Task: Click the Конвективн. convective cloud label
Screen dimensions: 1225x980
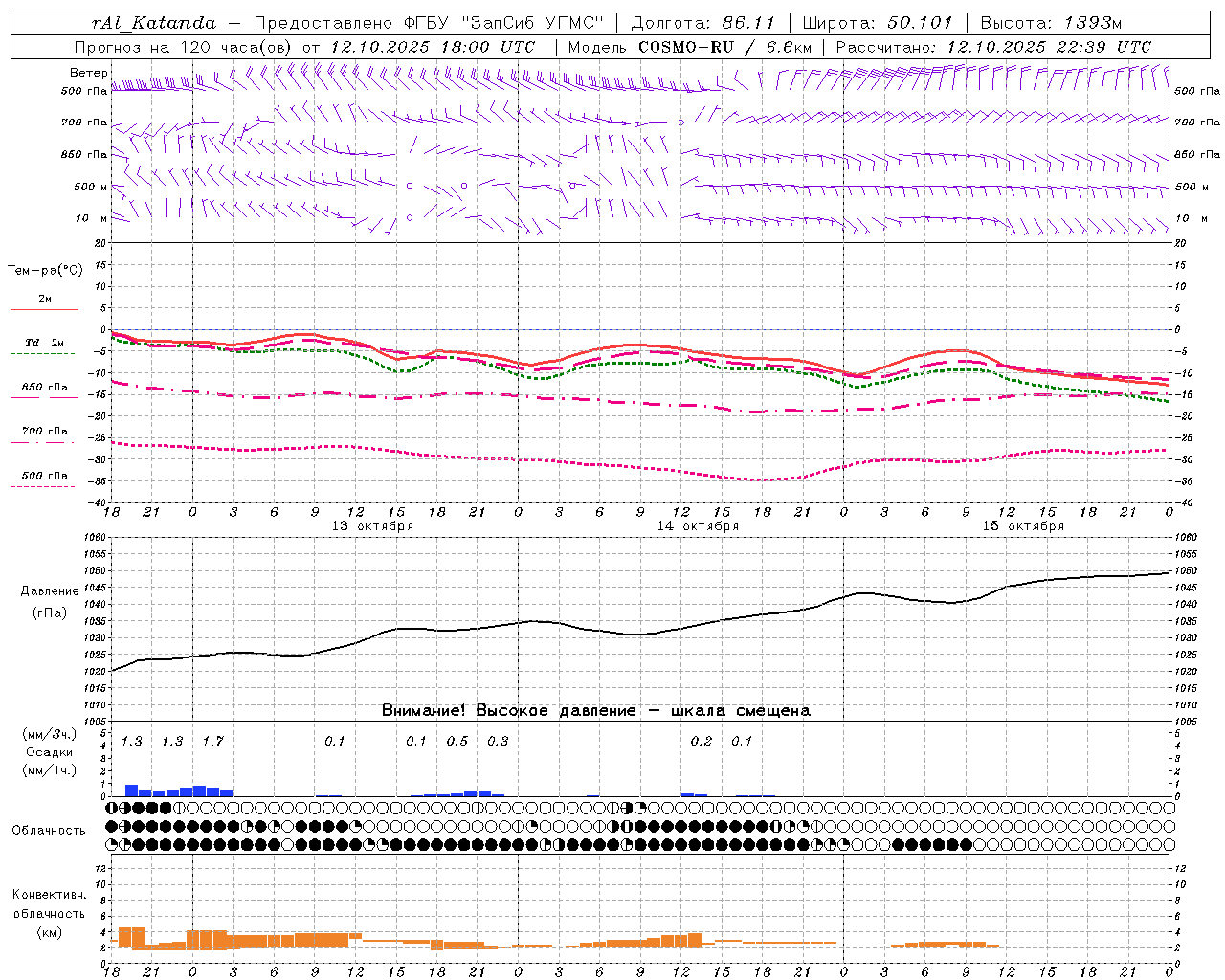Action: point(50,895)
